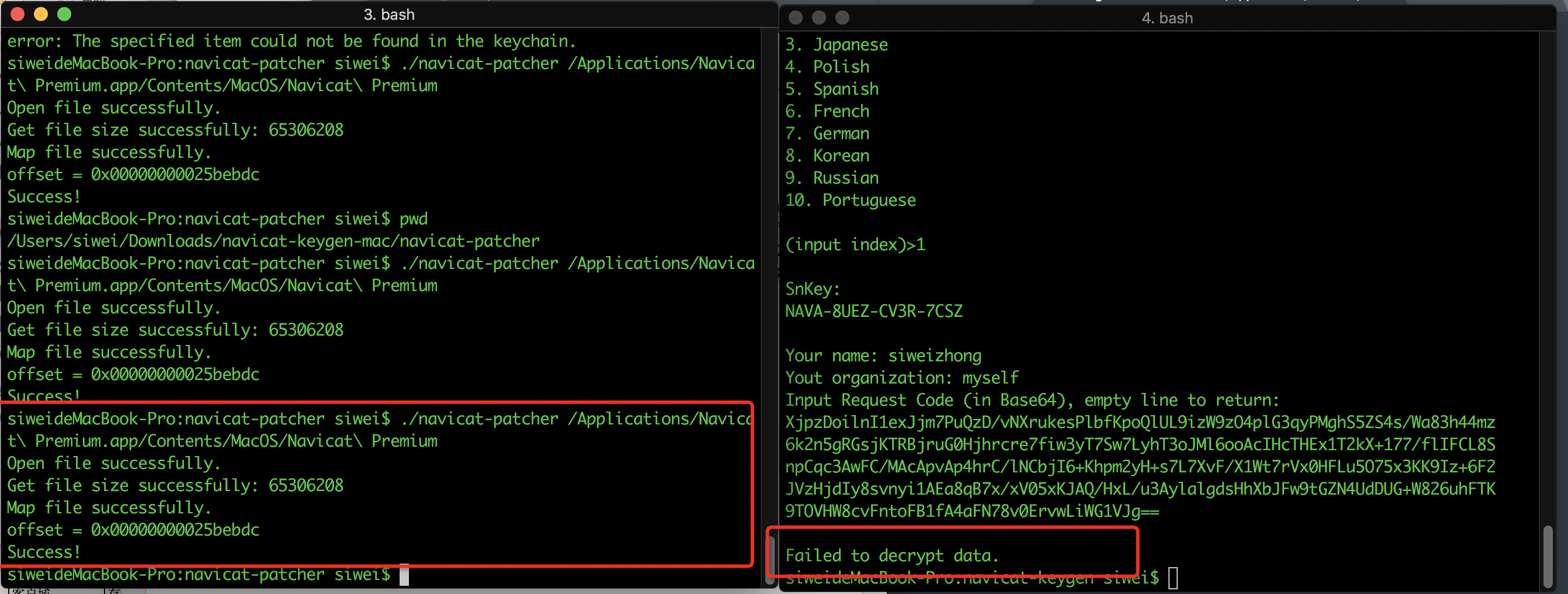The image size is (1568, 594).
Task: Click the '4. bash' window title
Action: point(1167,18)
